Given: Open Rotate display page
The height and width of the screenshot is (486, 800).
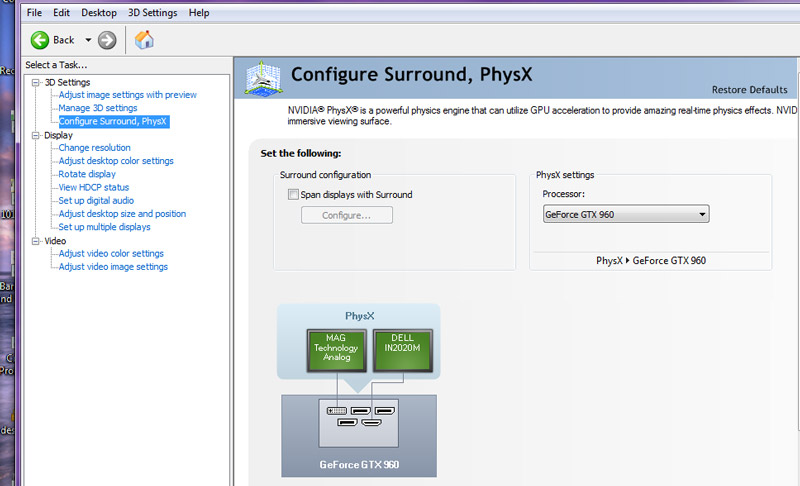Looking at the screenshot, I should 87,174.
